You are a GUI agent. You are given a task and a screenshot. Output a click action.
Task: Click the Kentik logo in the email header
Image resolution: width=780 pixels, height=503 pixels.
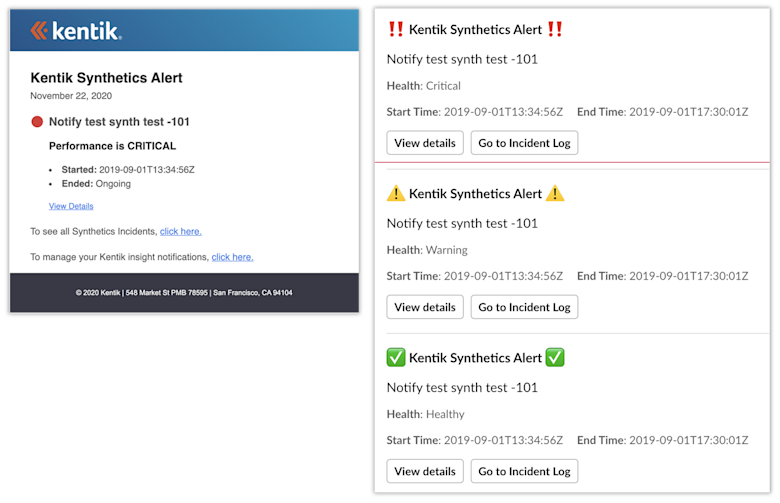[76, 31]
